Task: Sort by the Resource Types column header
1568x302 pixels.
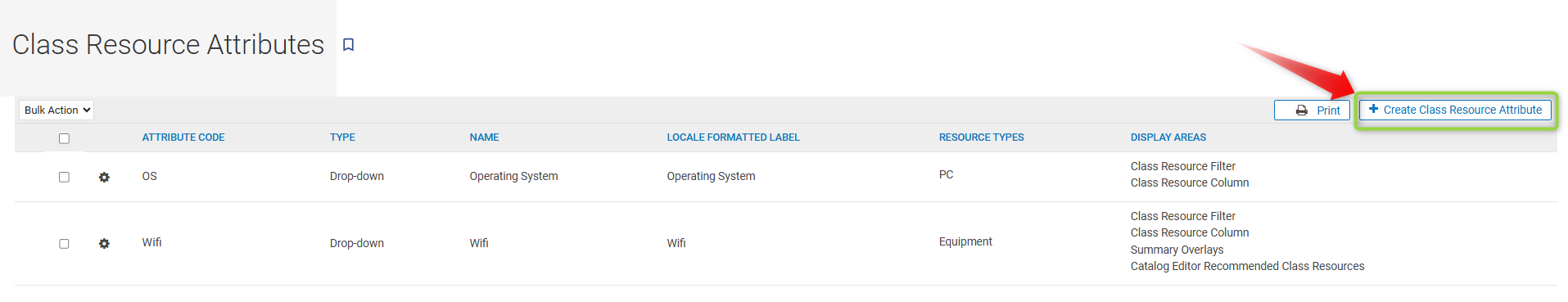Action: tap(981, 137)
